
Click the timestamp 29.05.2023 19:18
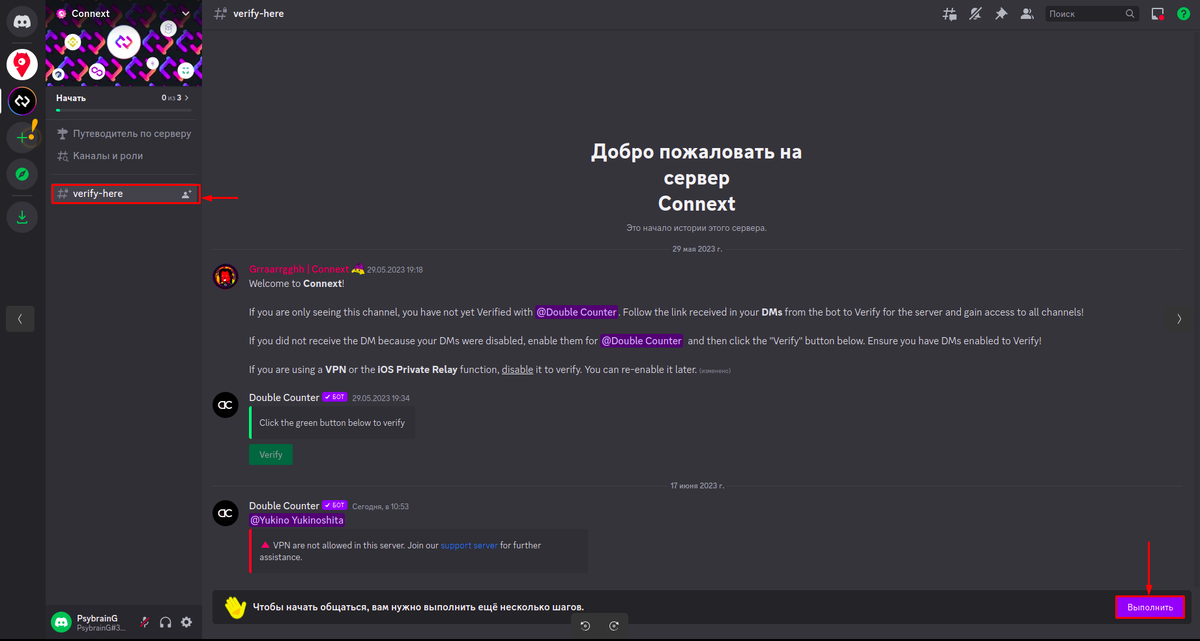click(395, 270)
